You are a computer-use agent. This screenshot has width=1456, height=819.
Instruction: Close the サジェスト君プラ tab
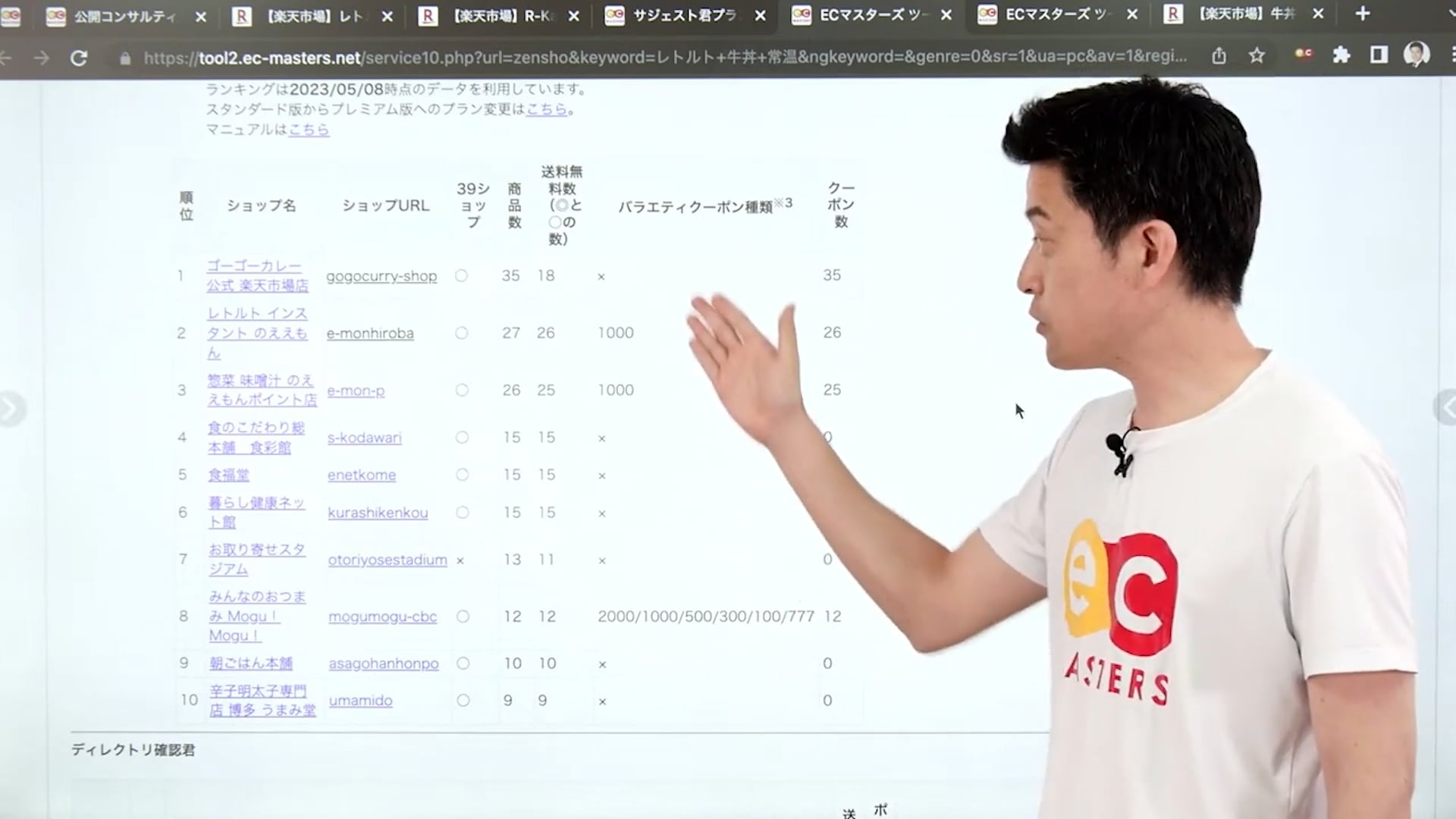point(761,15)
